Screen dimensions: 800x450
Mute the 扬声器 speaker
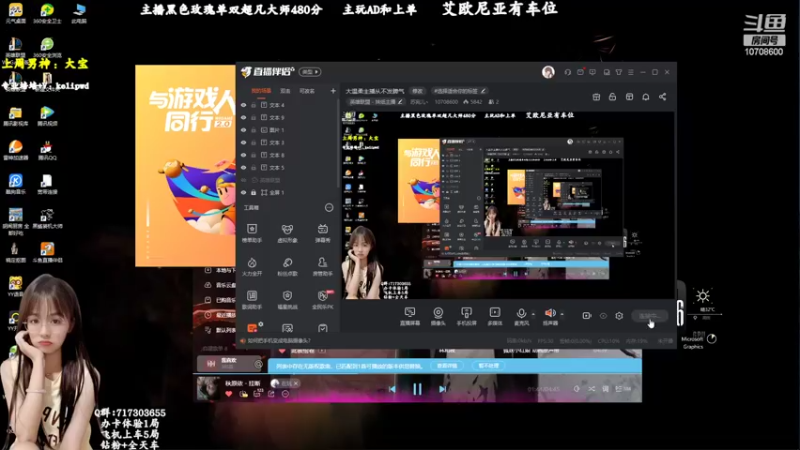(550, 316)
